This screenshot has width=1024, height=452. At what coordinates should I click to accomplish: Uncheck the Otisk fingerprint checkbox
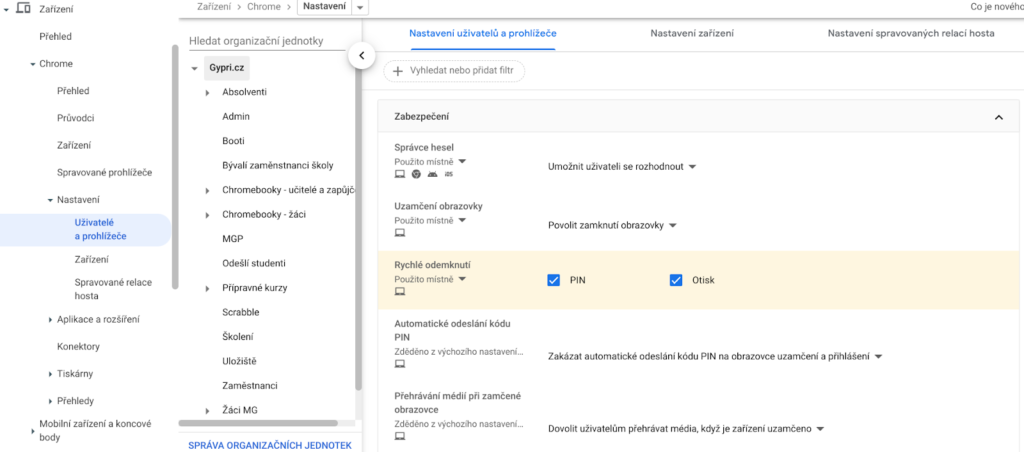pos(676,280)
